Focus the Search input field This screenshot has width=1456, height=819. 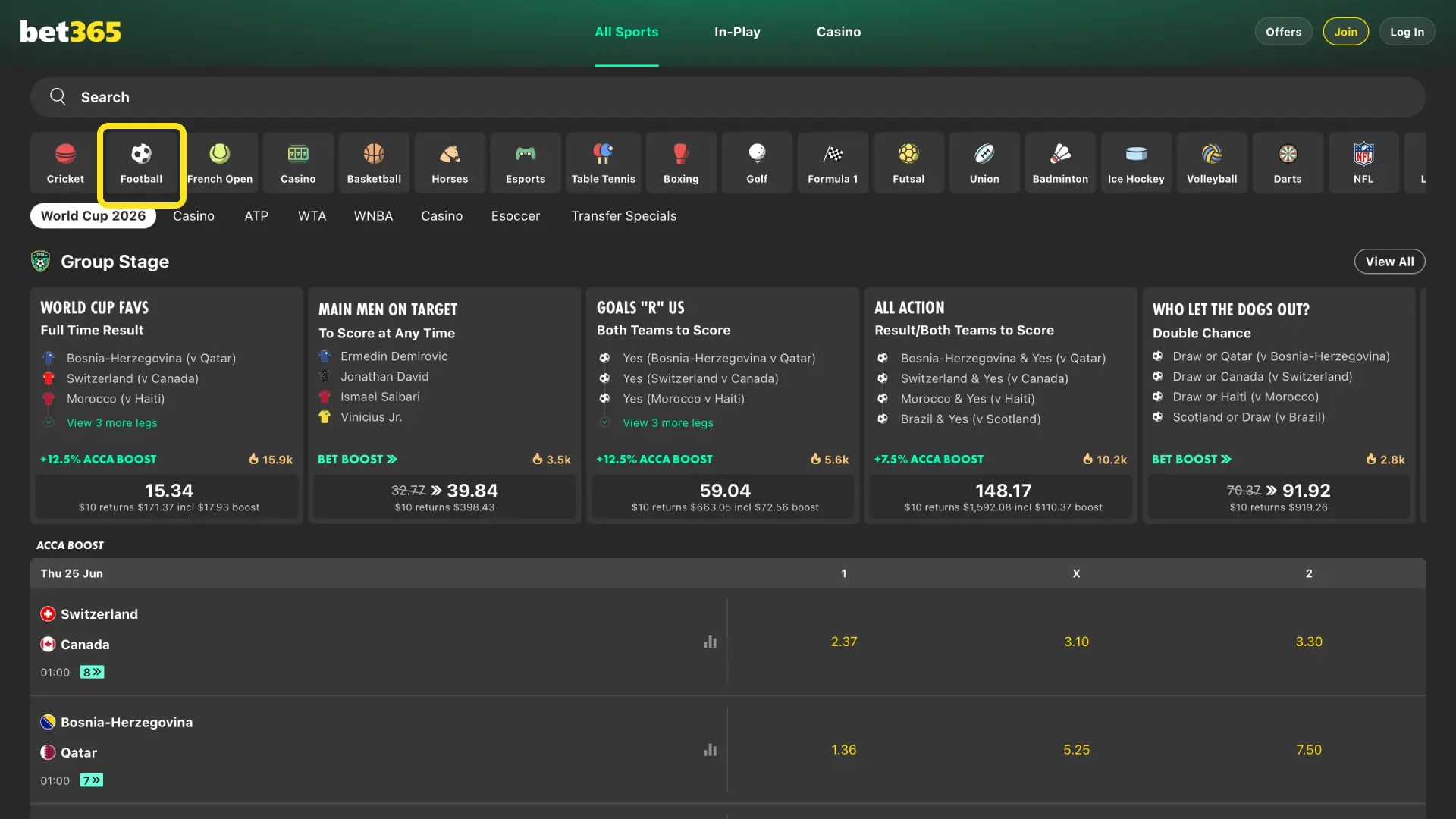pos(728,97)
